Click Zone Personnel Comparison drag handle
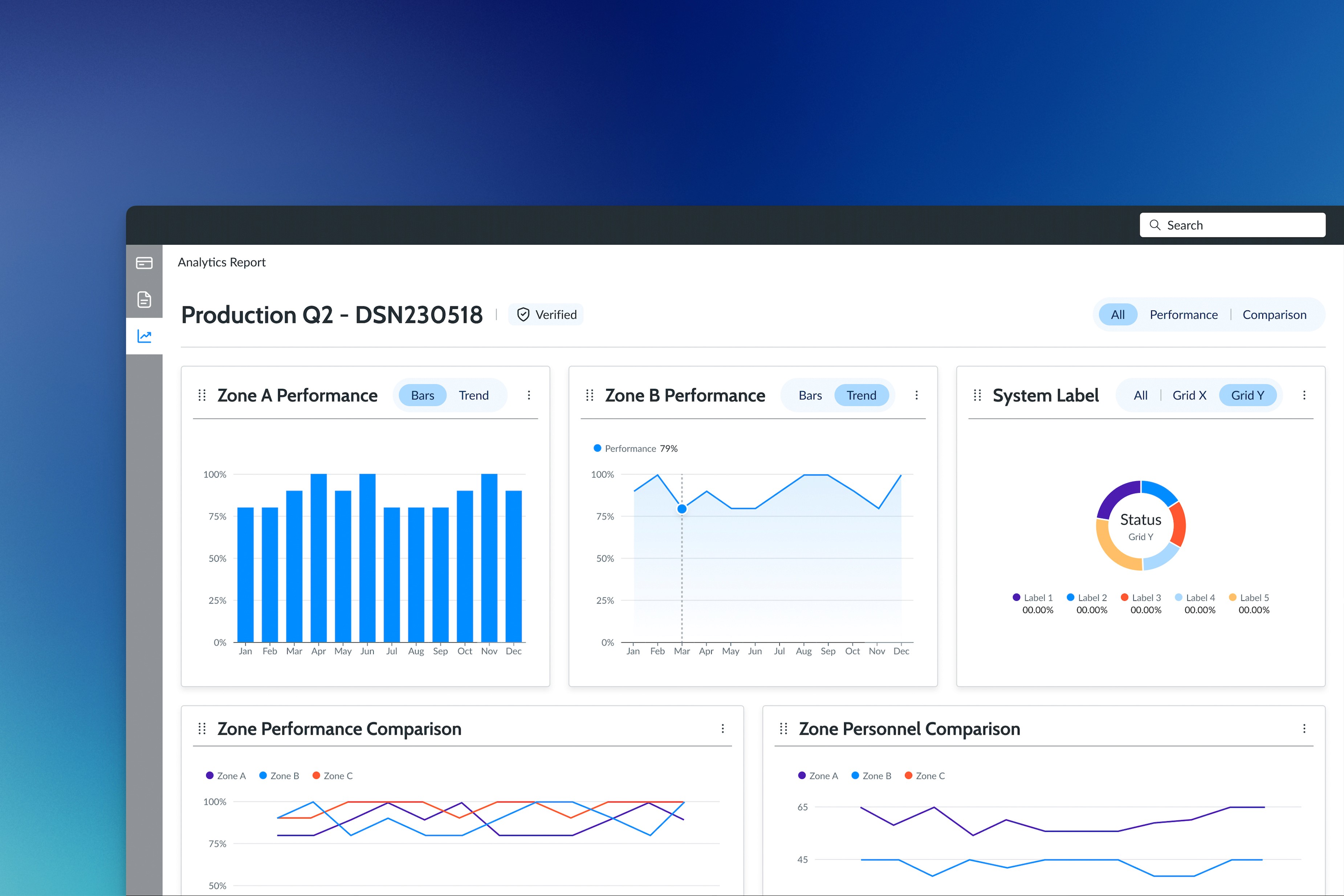Screen dimensions: 1344x896 click(x=783, y=729)
